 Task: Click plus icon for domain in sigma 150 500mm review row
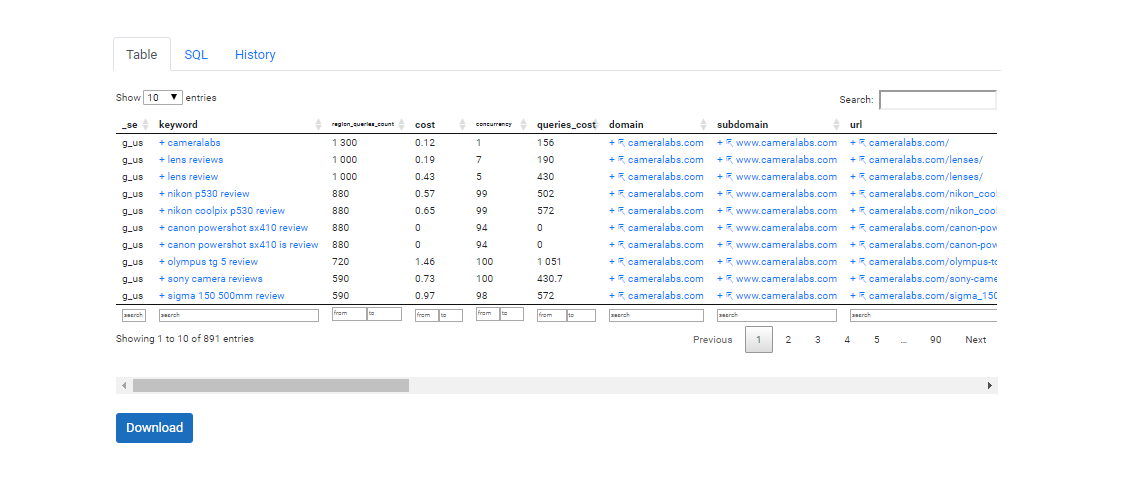pyautogui.click(x=612, y=296)
